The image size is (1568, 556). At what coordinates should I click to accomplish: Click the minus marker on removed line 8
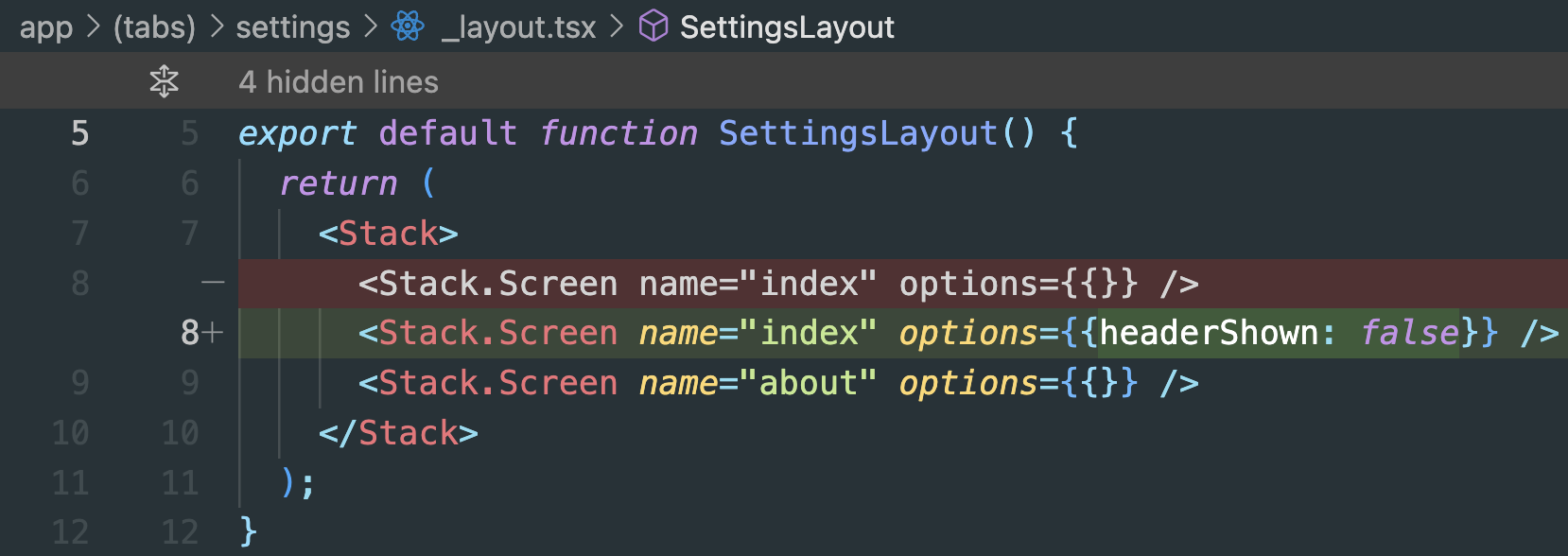pos(212,283)
